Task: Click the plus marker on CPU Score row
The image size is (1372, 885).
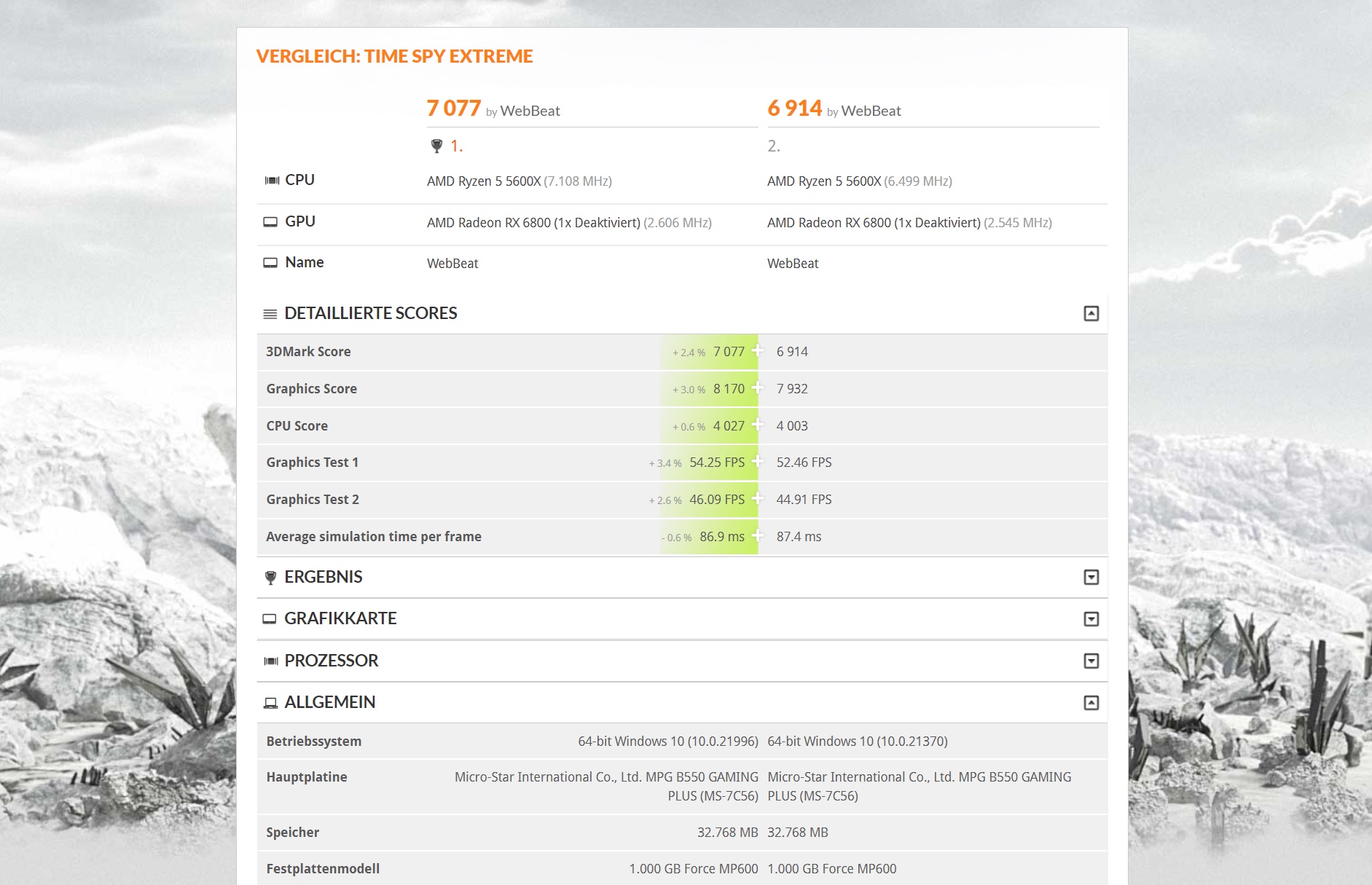Action: (758, 425)
